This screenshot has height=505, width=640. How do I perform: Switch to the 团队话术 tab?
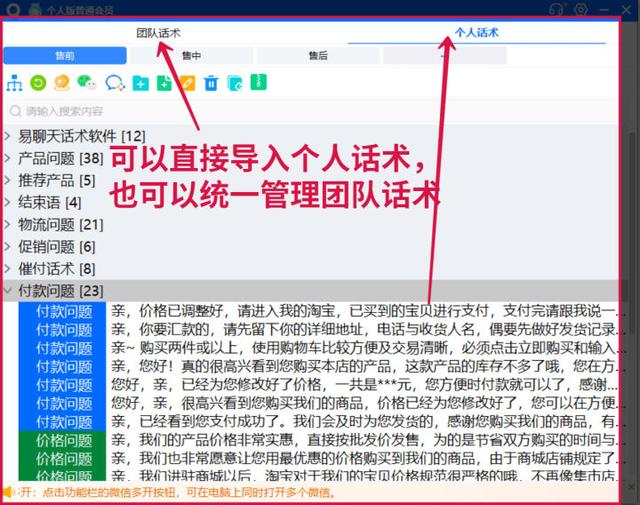pos(159,33)
